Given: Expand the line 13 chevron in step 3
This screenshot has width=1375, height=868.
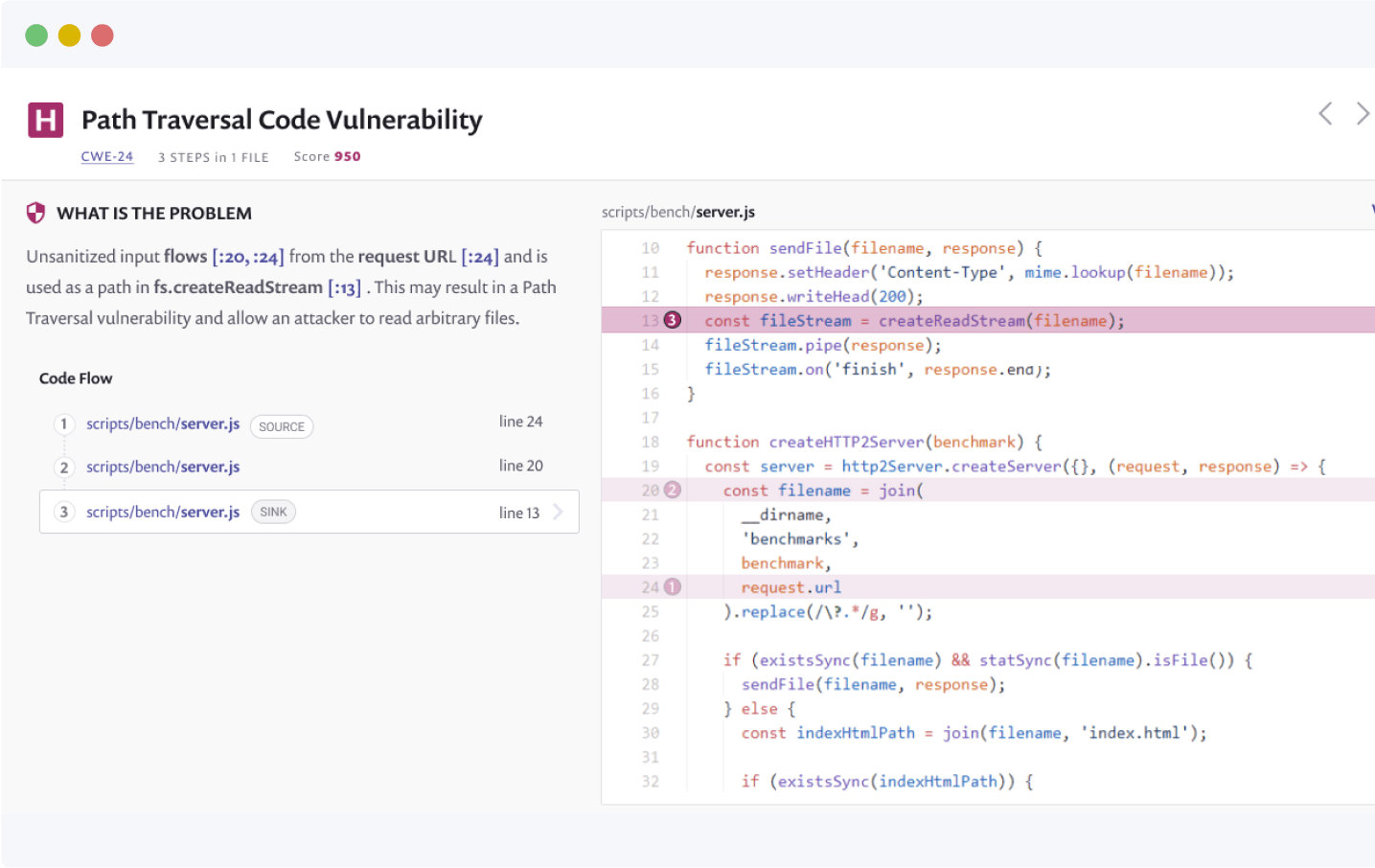Looking at the screenshot, I should (x=558, y=512).
